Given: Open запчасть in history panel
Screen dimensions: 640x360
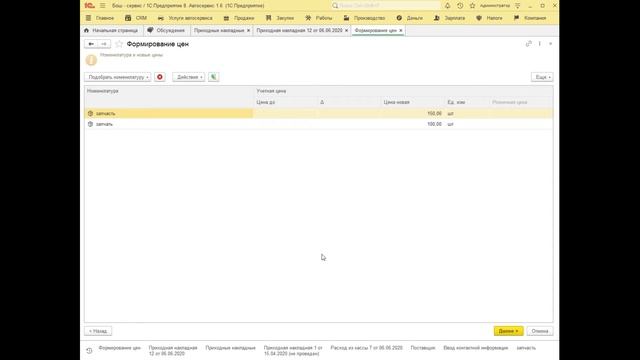Looking at the screenshot, I should tap(526, 348).
